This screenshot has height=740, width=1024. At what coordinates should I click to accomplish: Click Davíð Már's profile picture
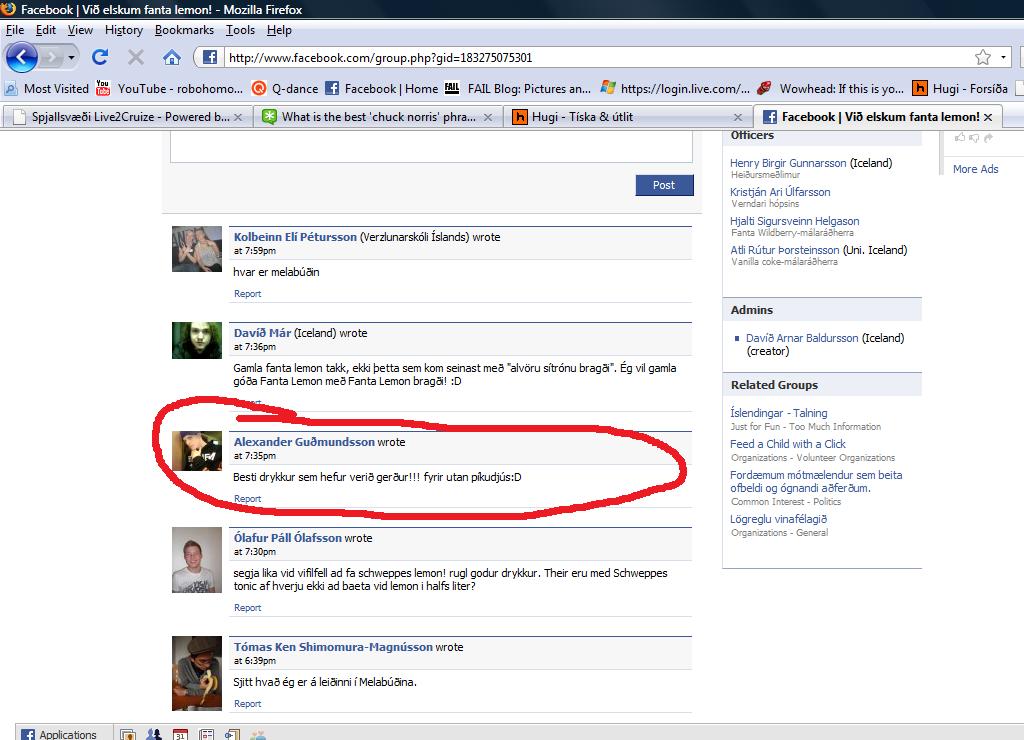197,340
